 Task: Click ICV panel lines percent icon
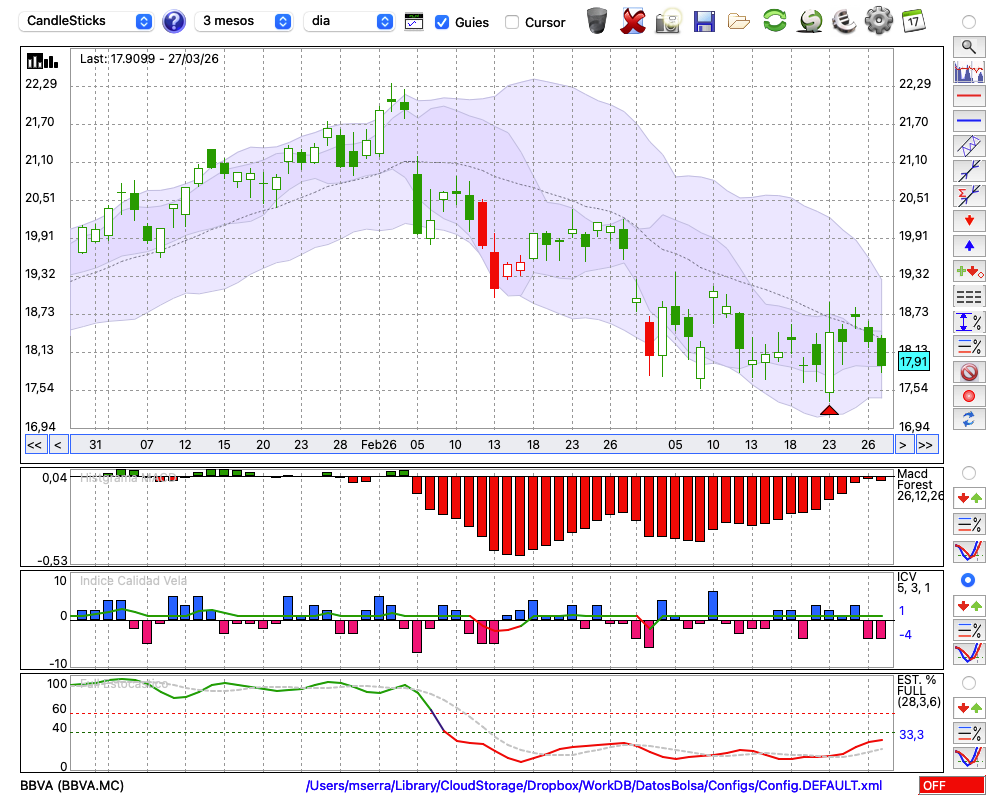(969, 630)
